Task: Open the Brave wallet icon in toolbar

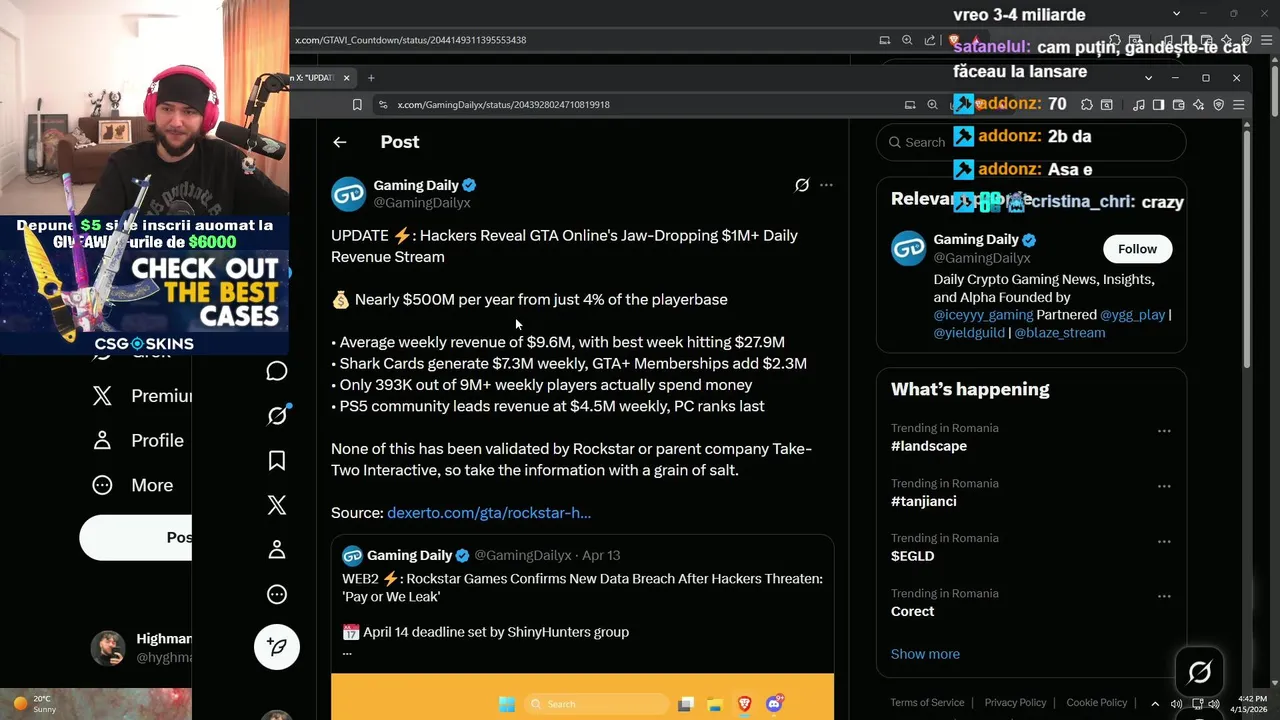Action: click(x=1178, y=104)
